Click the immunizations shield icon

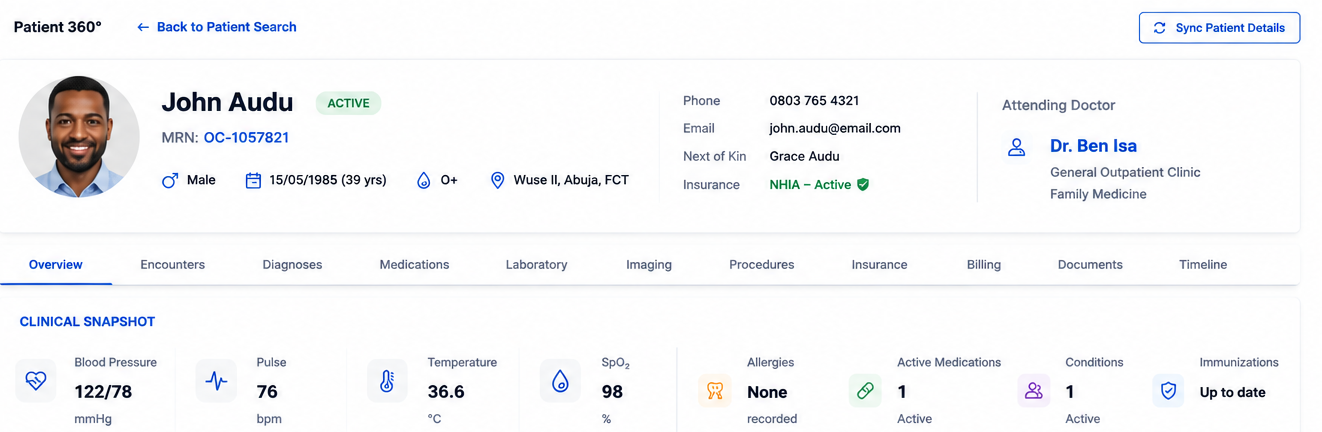1168,391
